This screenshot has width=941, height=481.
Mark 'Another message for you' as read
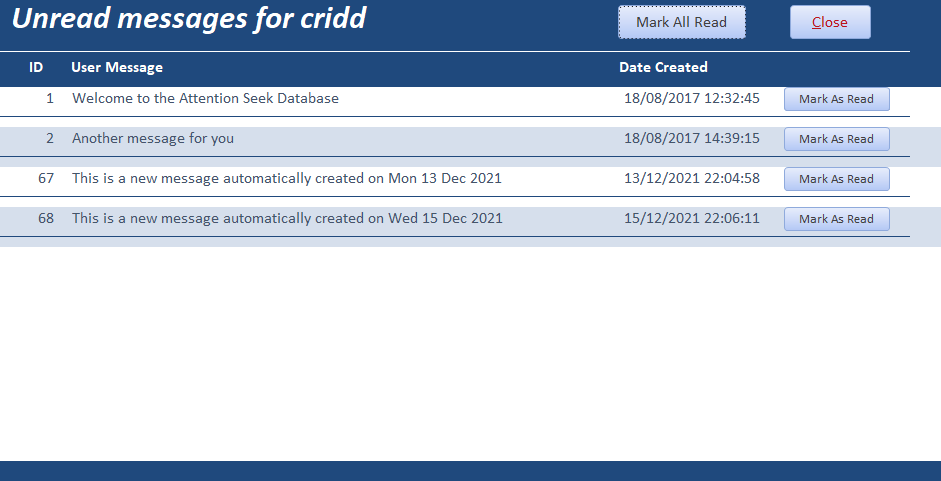pyautogui.click(x=837, y=139)
